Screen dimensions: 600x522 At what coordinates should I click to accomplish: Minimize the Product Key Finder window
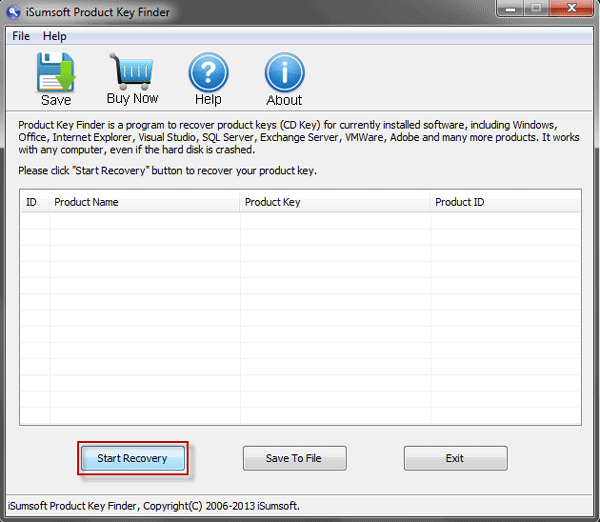click(x=510, y=8)
